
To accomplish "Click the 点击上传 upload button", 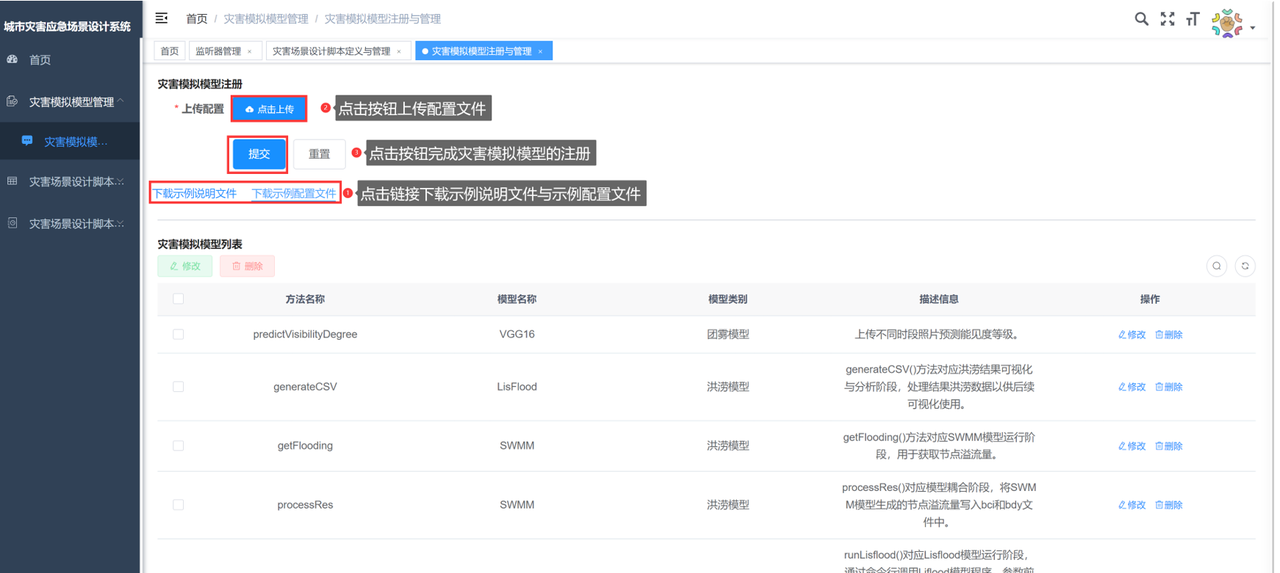I will [x=269, y=109].
